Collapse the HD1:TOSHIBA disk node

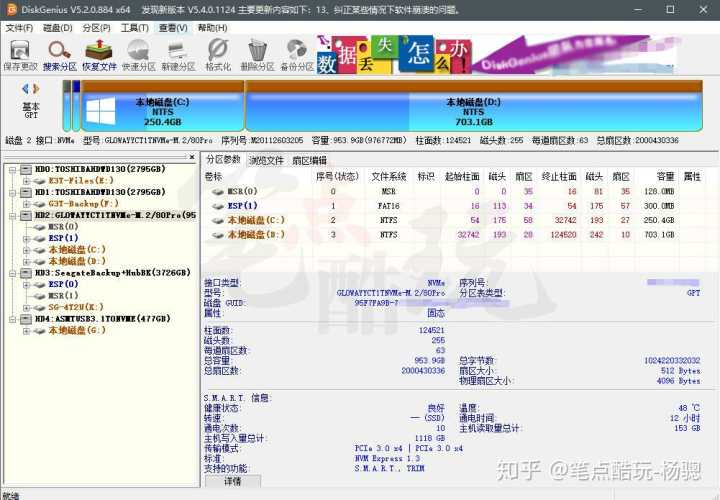[x=12, y=192]
